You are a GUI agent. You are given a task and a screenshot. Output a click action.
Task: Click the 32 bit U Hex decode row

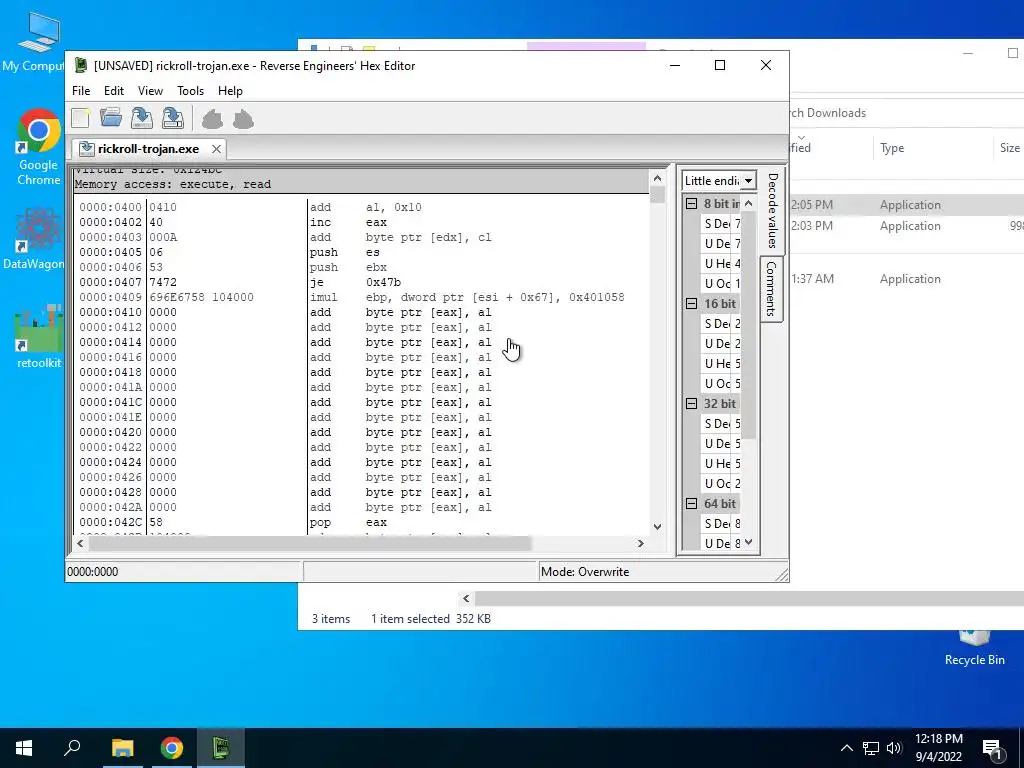point(722,464)
